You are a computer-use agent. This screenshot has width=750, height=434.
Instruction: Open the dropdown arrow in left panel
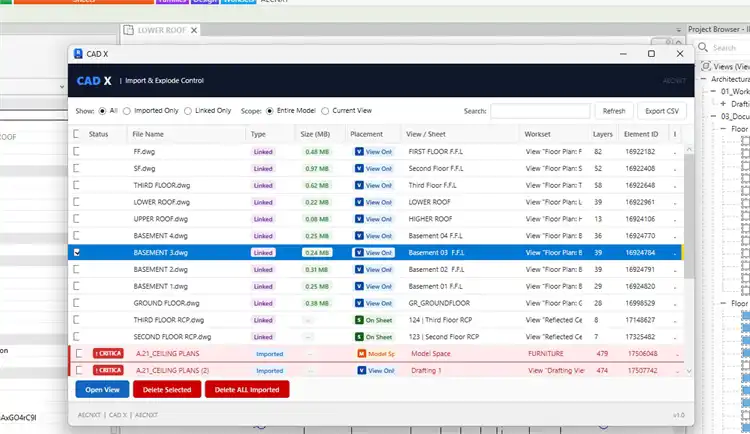pos(62,87)
